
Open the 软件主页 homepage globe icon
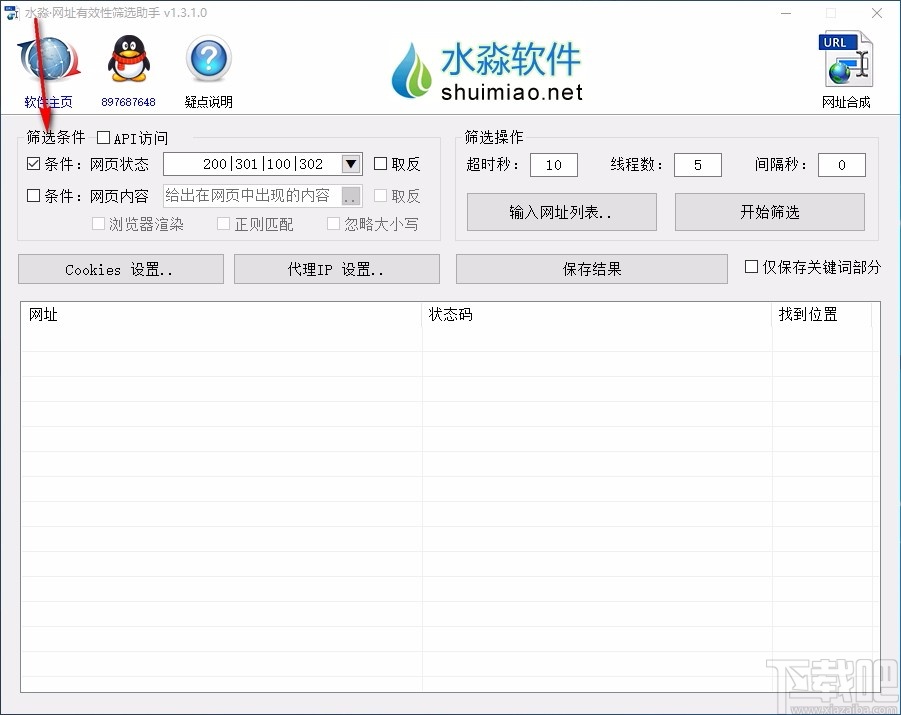[47, 62]
